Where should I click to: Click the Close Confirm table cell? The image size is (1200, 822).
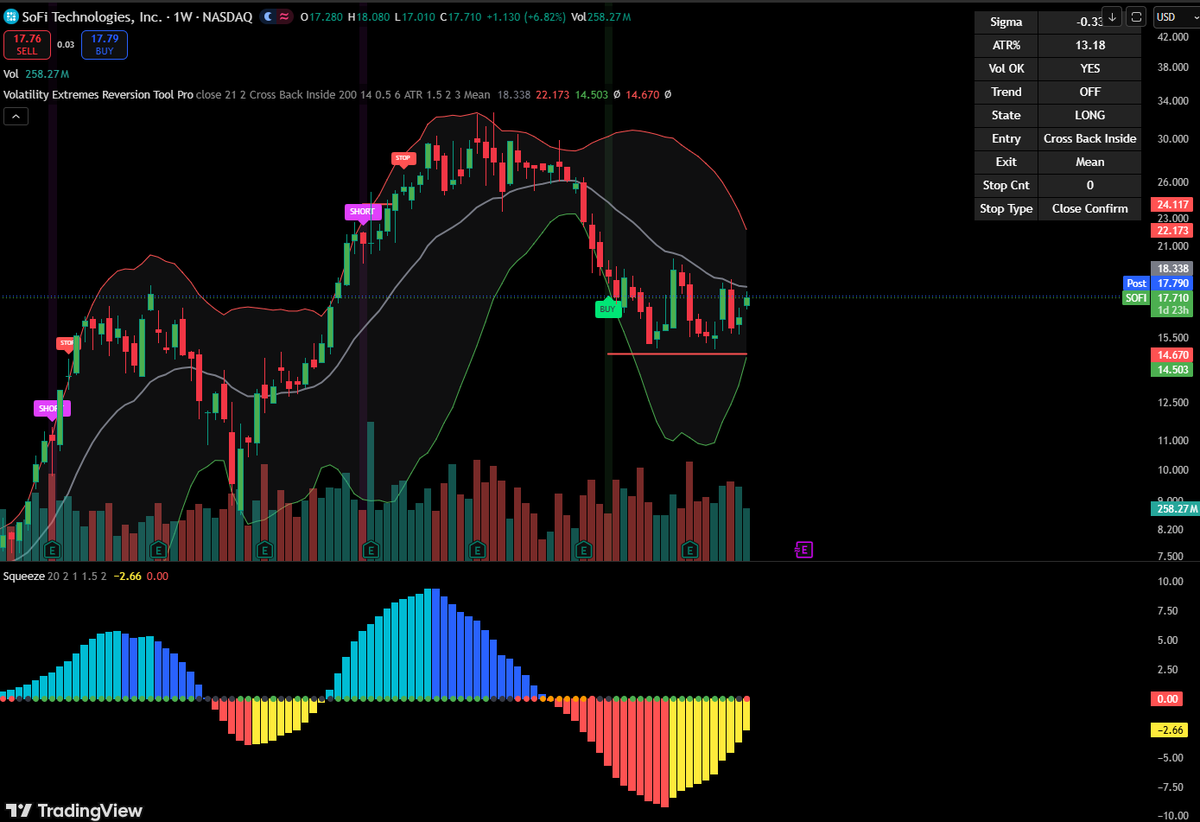click(x=1090, y=209)
